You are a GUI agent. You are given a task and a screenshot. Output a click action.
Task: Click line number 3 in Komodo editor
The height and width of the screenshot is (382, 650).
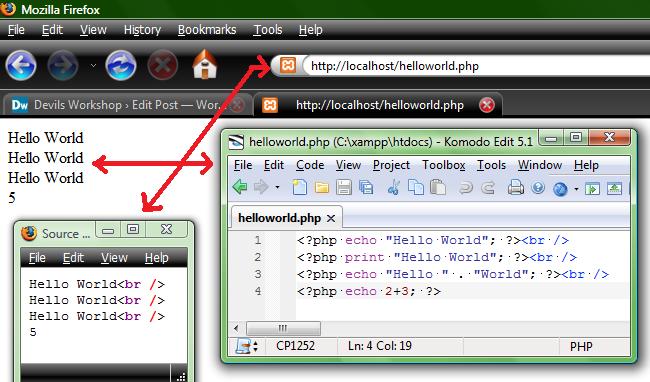[258, 274]
